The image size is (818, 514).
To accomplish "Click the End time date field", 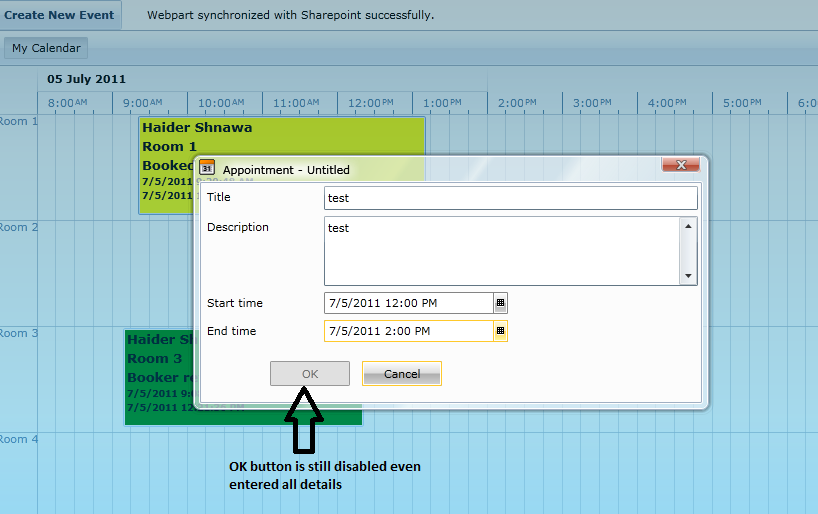I will [409, 331].
